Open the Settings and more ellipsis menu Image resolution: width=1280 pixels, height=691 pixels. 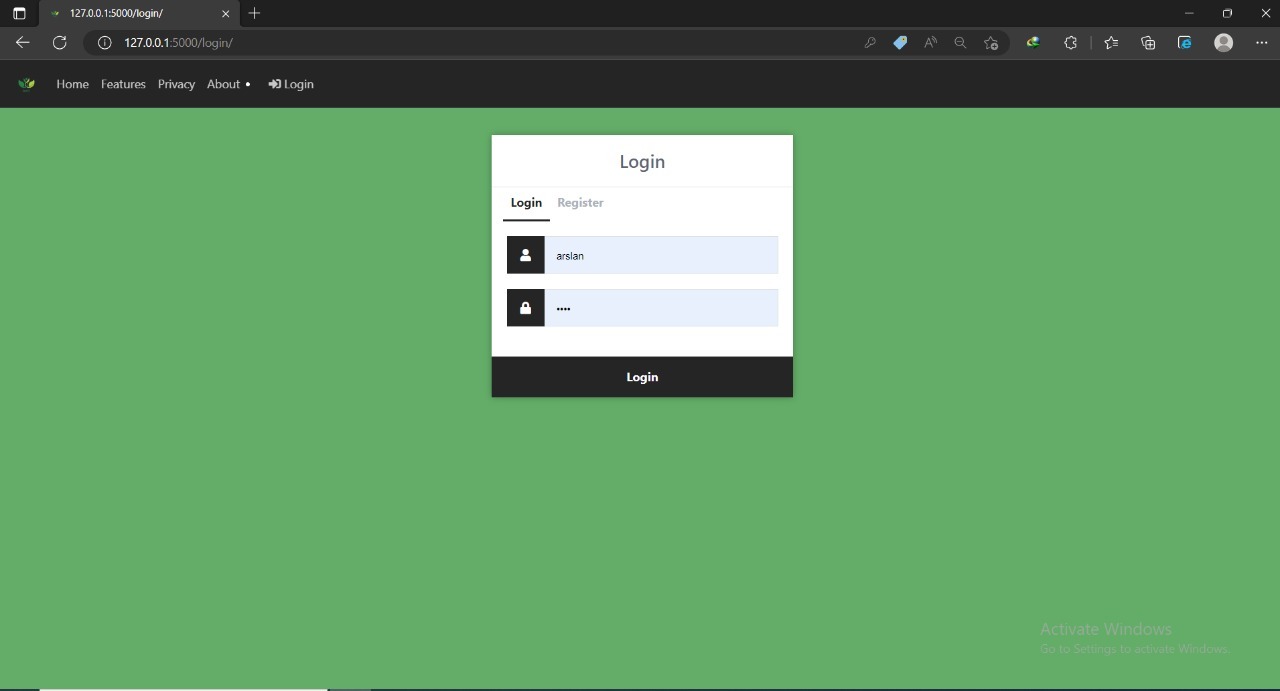pos(1261,43)
